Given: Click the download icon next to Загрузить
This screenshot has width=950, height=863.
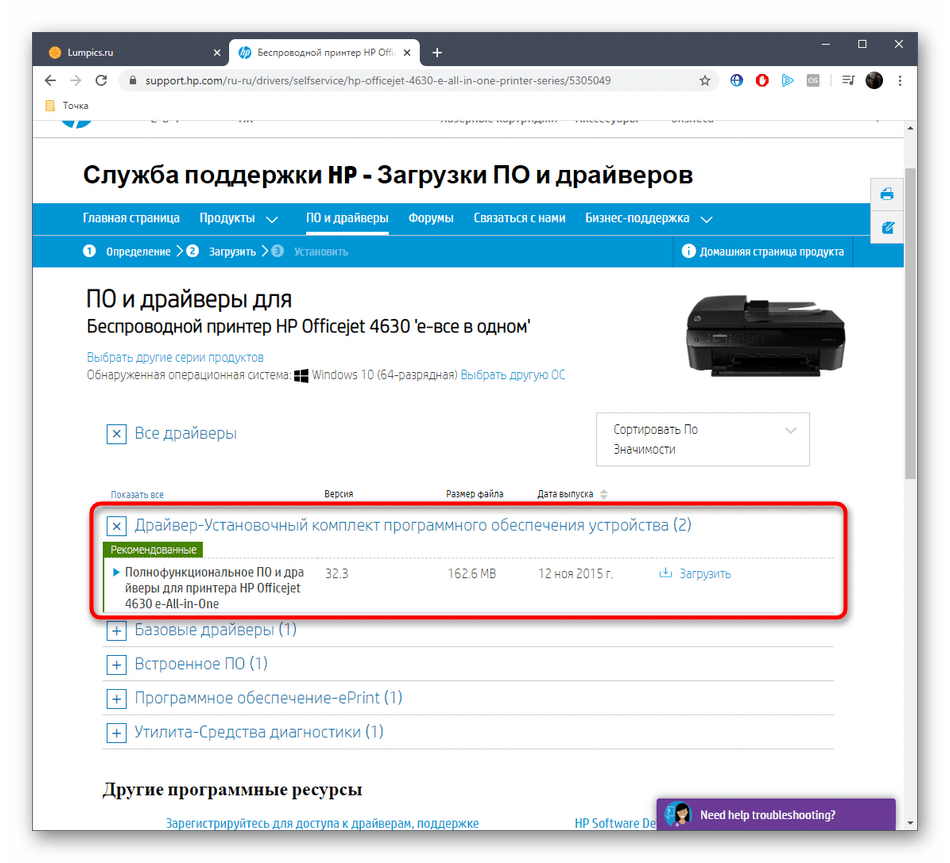Looking at the screenshot, I should 664,573.
